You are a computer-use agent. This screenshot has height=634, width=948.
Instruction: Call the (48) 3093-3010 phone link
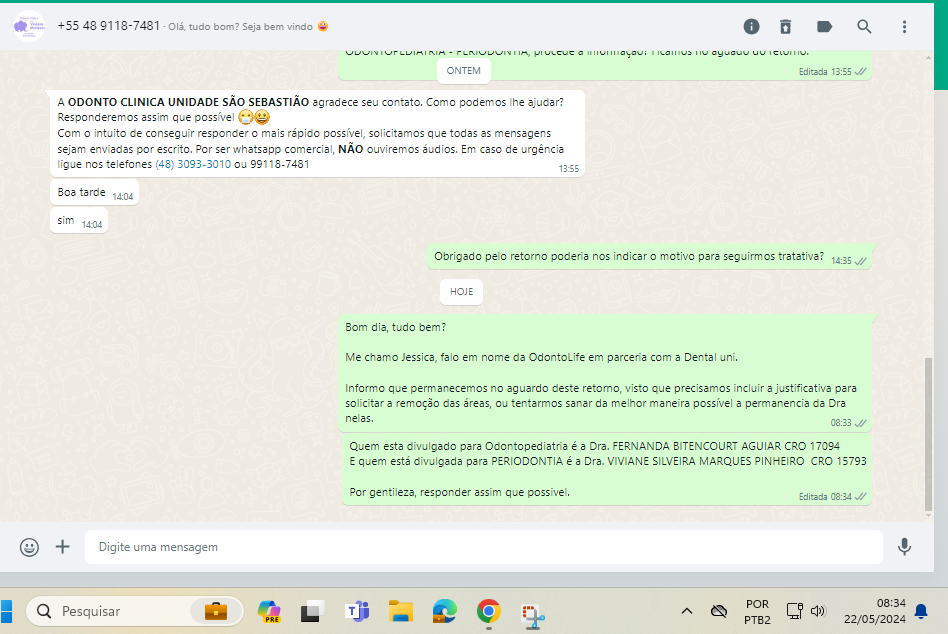coord(193,164)
